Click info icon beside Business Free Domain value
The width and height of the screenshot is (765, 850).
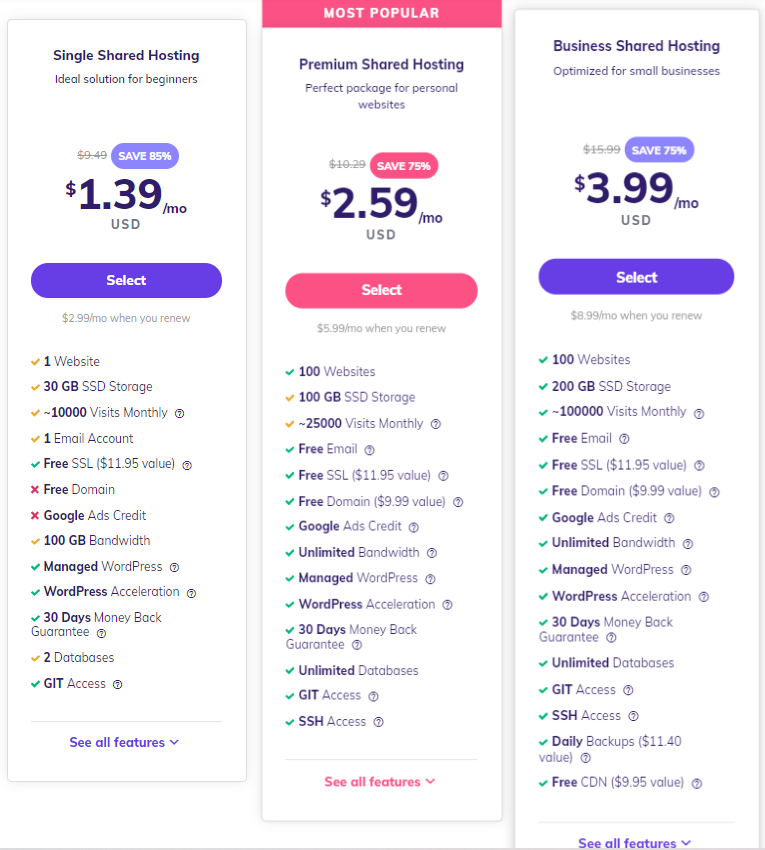(715, 492)
